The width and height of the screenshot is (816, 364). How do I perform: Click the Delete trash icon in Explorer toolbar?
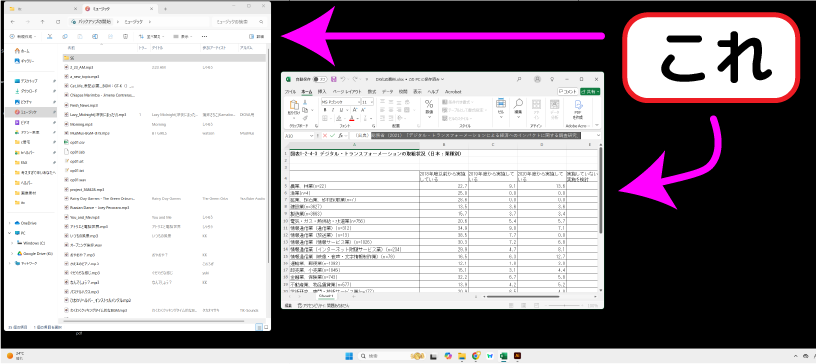click(125, 36)
